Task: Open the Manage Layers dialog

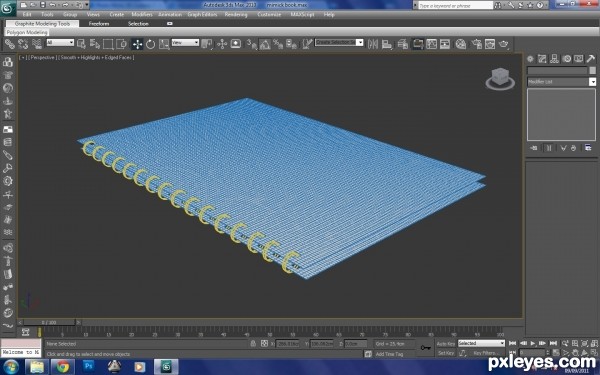Action: click(x=402, y=44)
